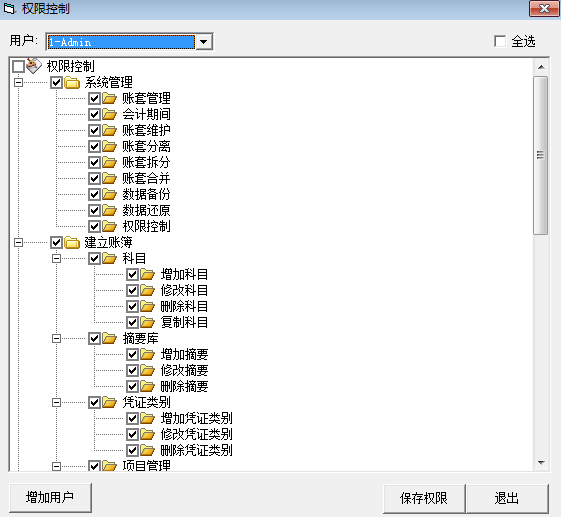Click the folder icon beside 建立账簿

coord(72,243)
